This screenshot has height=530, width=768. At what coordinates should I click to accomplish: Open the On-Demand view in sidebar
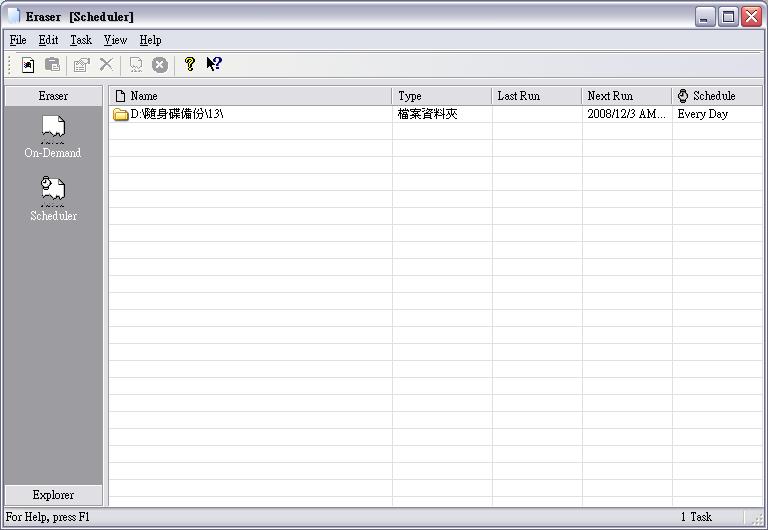[53, 137]
